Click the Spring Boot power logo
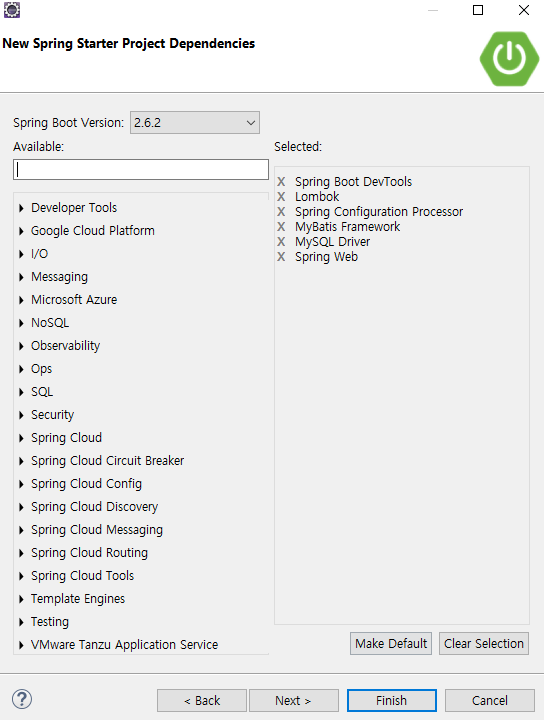This screenshot has width=544, height=720. [509, 59]
